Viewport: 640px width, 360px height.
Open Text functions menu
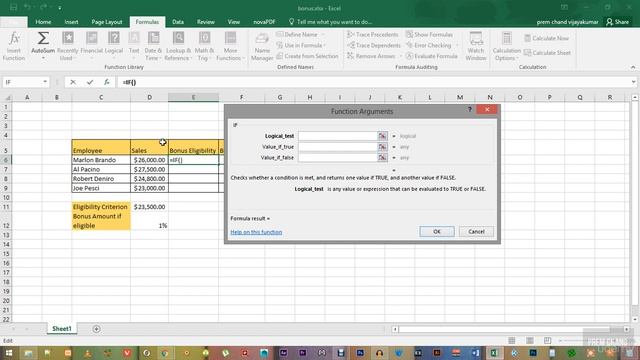pos(134,46)
